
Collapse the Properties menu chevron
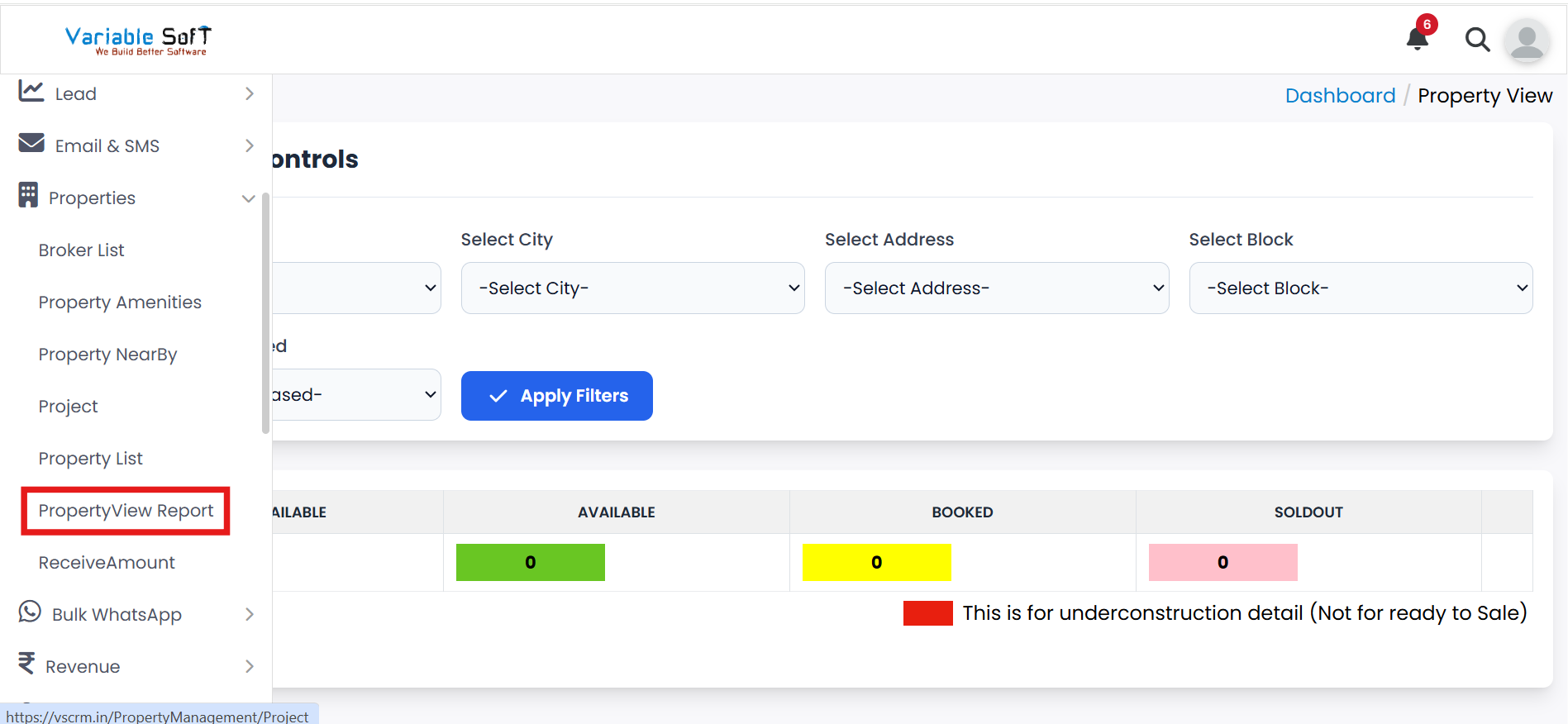[x=248, y=198]
